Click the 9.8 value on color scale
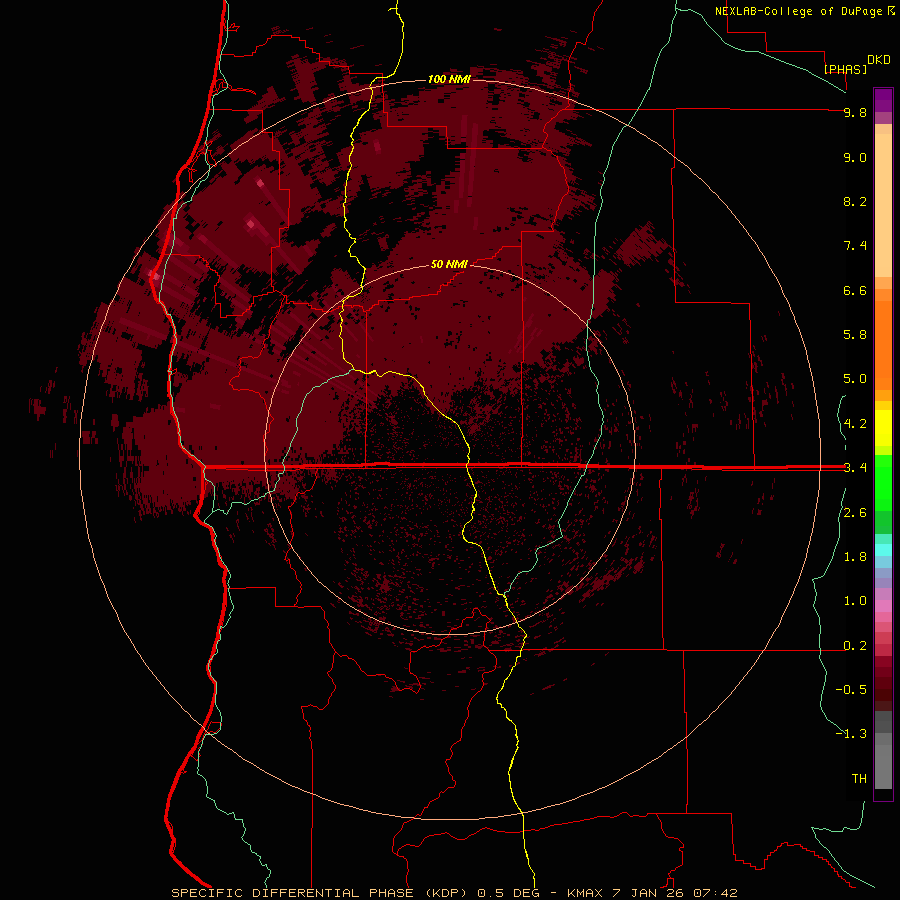Viewport: 900px width, 900px height. pyautogui.click(x=855, y=112)
